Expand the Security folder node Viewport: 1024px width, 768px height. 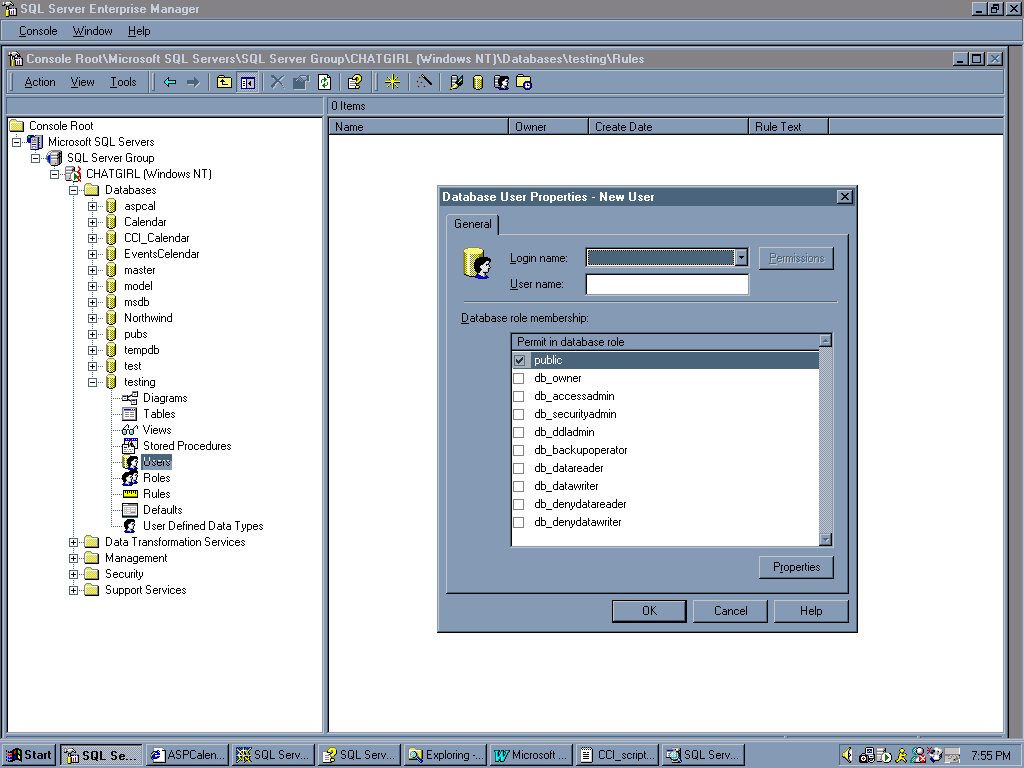pyautogui.click(x=73, y=574)
